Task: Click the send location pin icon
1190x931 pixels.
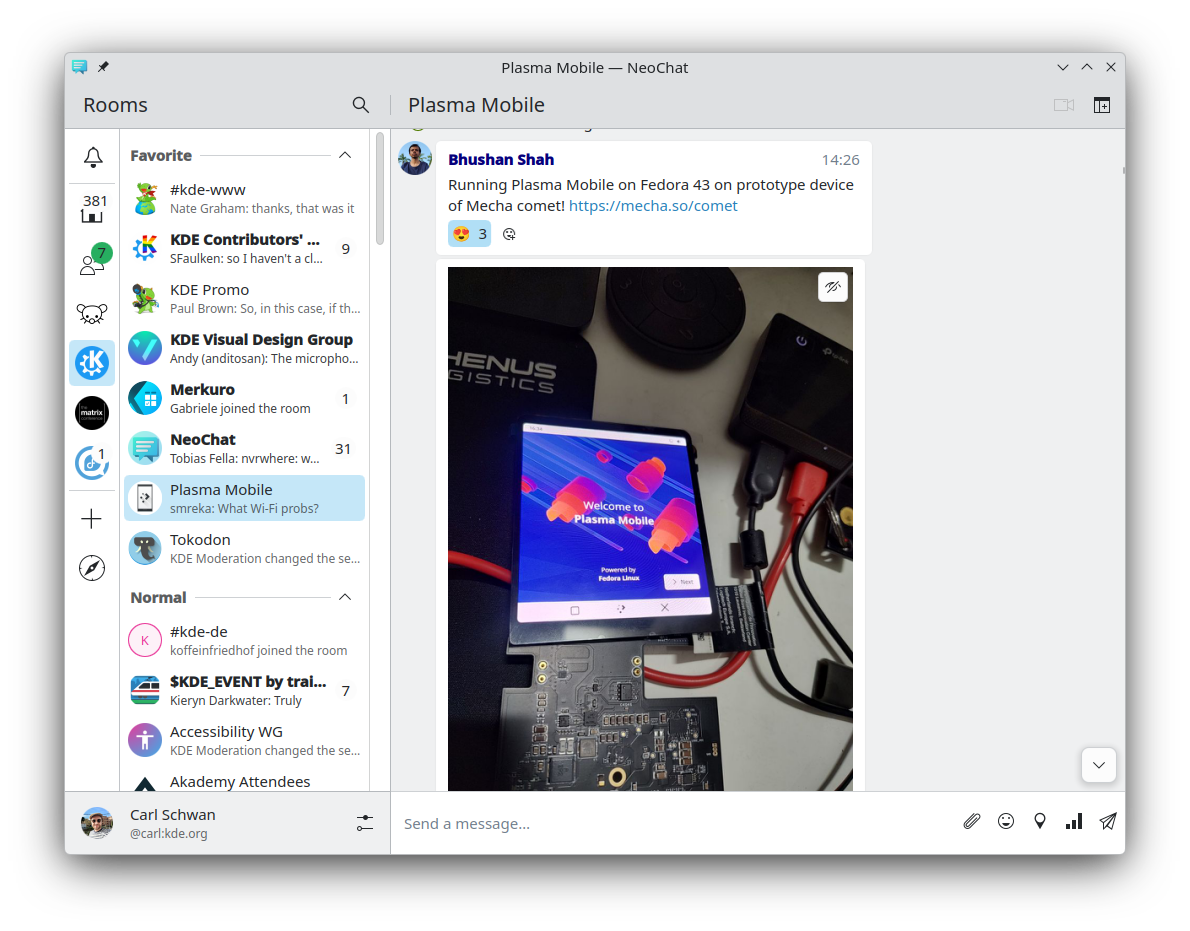Action: click(1040, 821)
